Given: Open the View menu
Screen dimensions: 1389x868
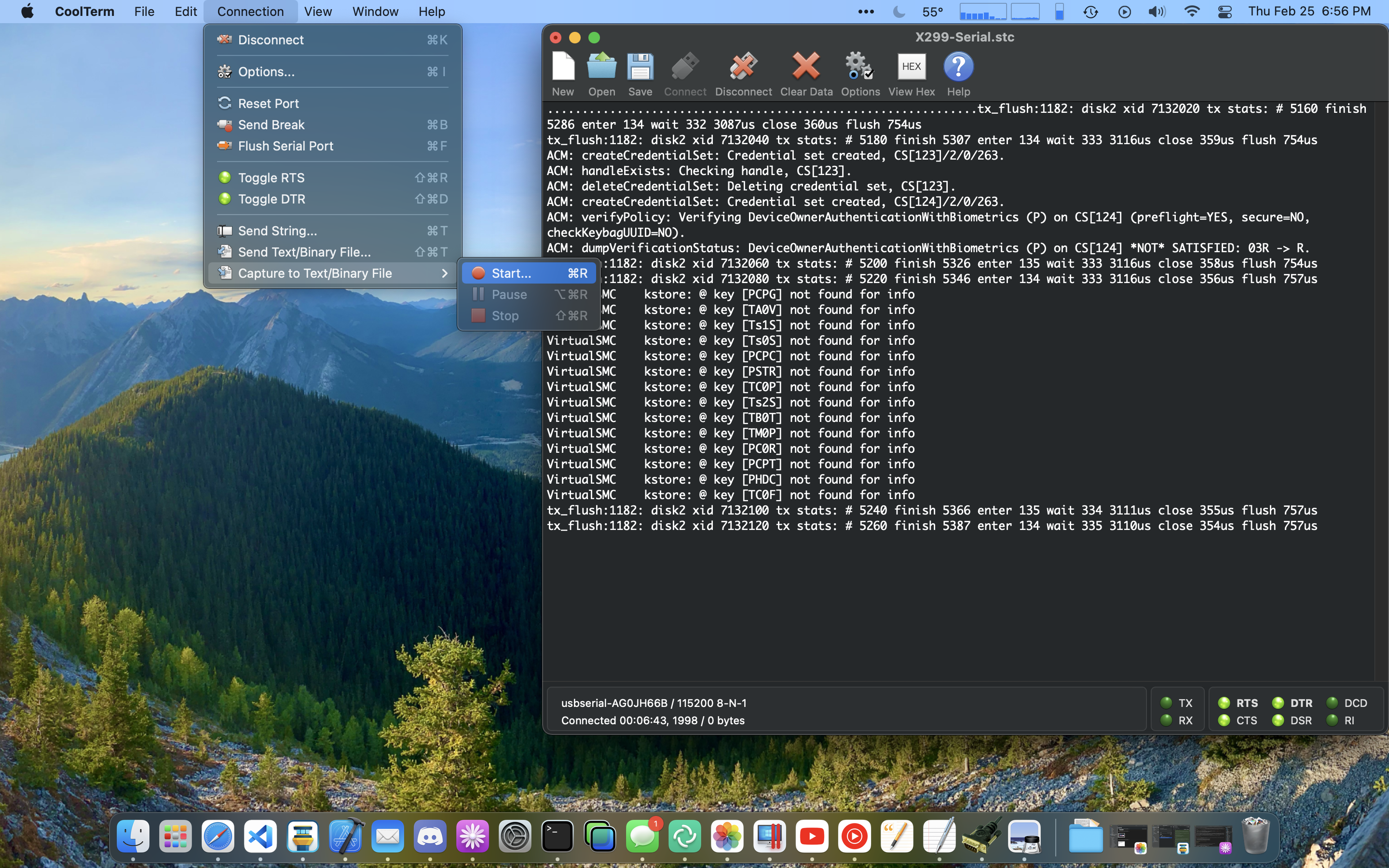Looking at the screenshot, I should coord(318,12).
